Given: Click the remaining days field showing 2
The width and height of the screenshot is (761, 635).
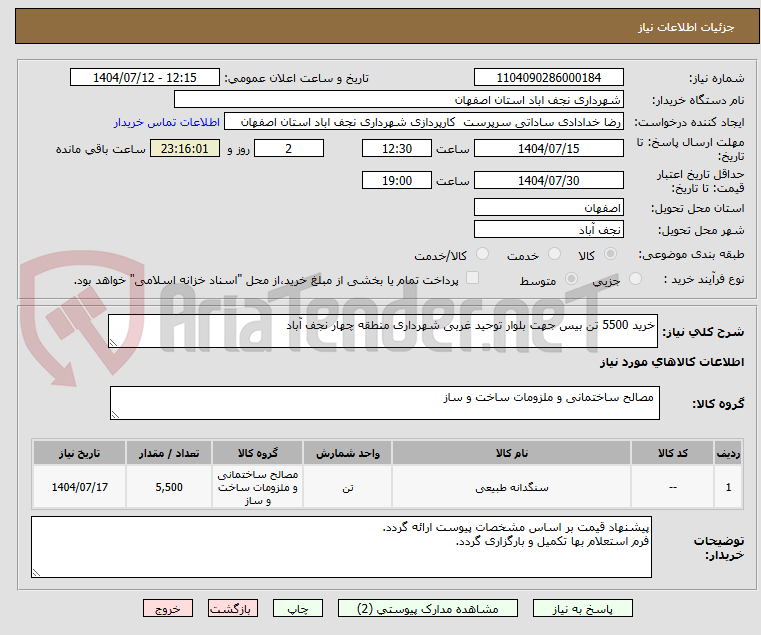Looking at the screenshot, I should click(289, 149).
